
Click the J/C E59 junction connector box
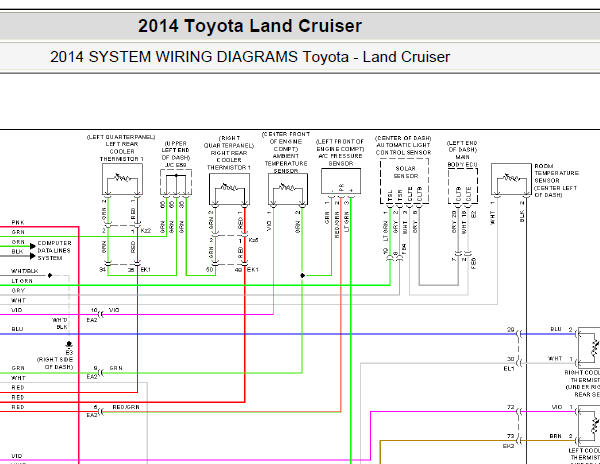pyautogui.click(x=176, y=183)
